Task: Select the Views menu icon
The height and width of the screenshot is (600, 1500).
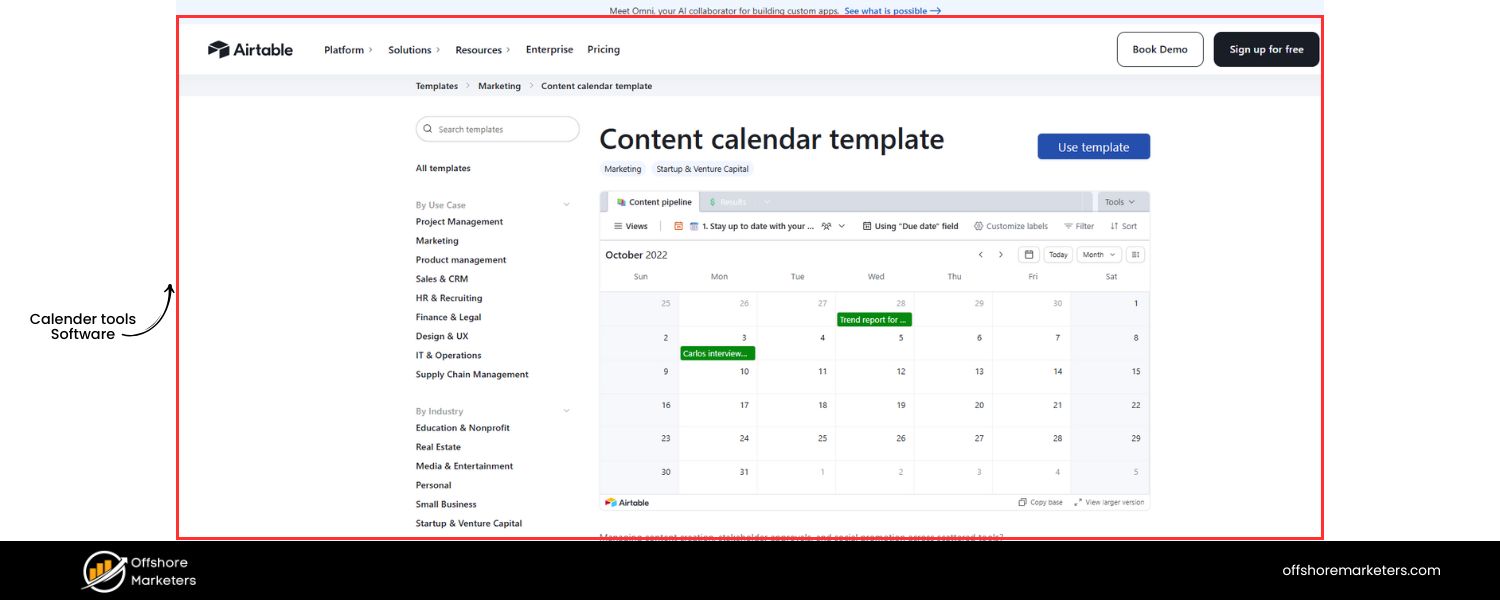Action: point(617,226)
